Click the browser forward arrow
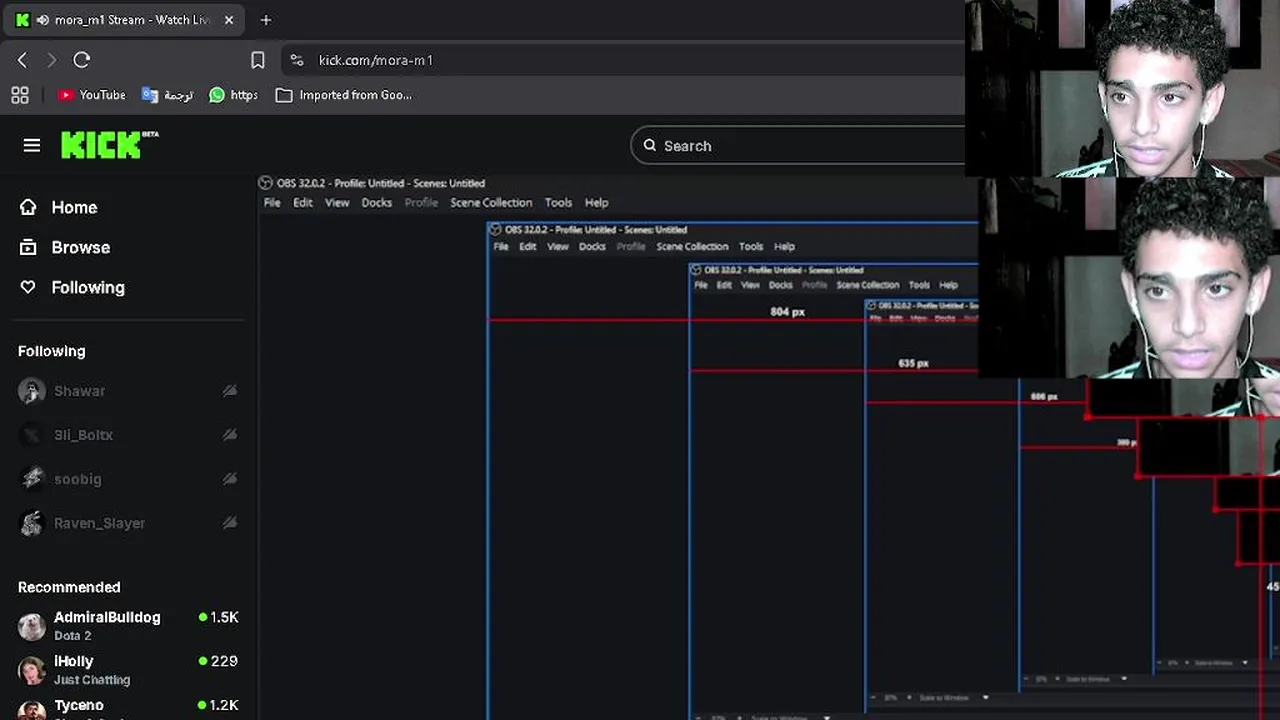Screen dimensions: 1280x720 (x=52, y=60)
